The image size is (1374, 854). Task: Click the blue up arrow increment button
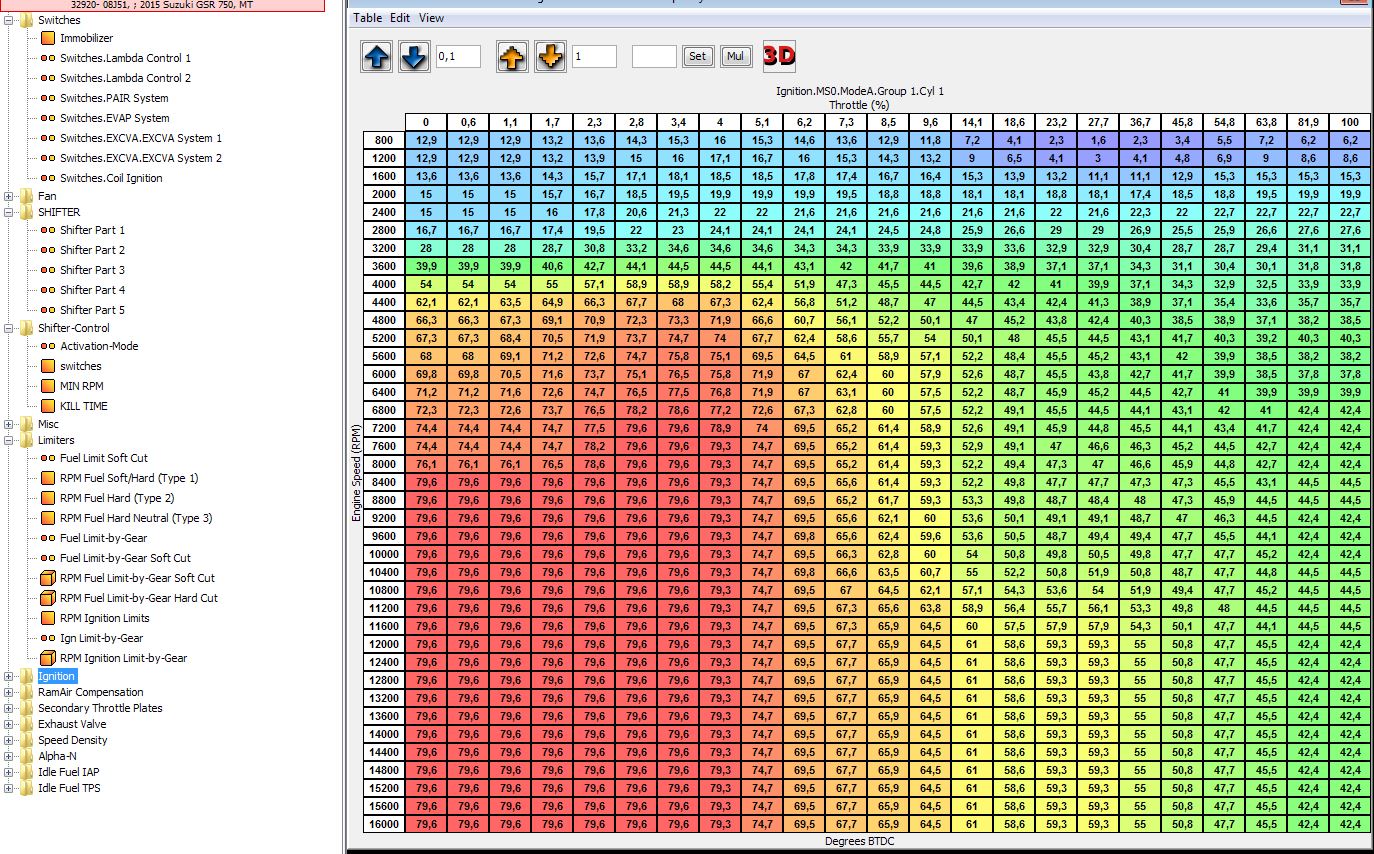point(376,57)
